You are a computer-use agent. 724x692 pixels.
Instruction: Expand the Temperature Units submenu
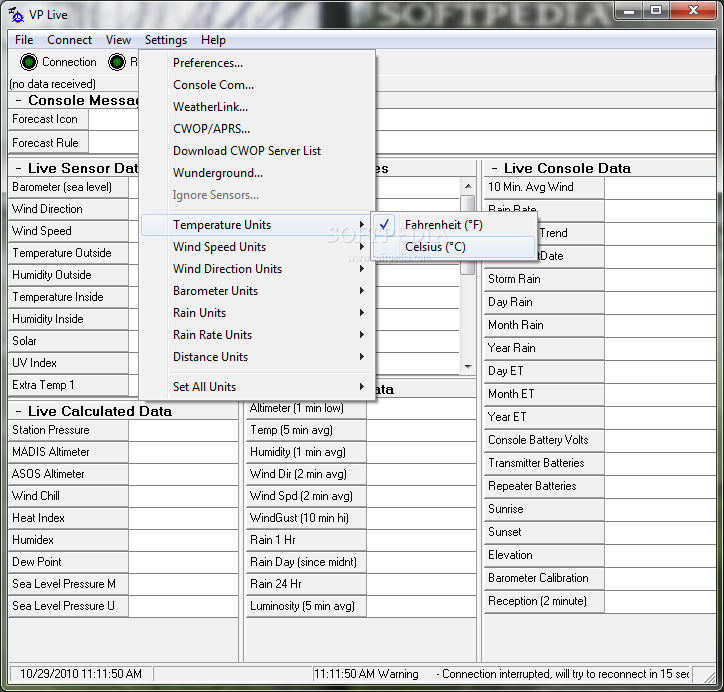pyautogui.click(x=258, y=225)
